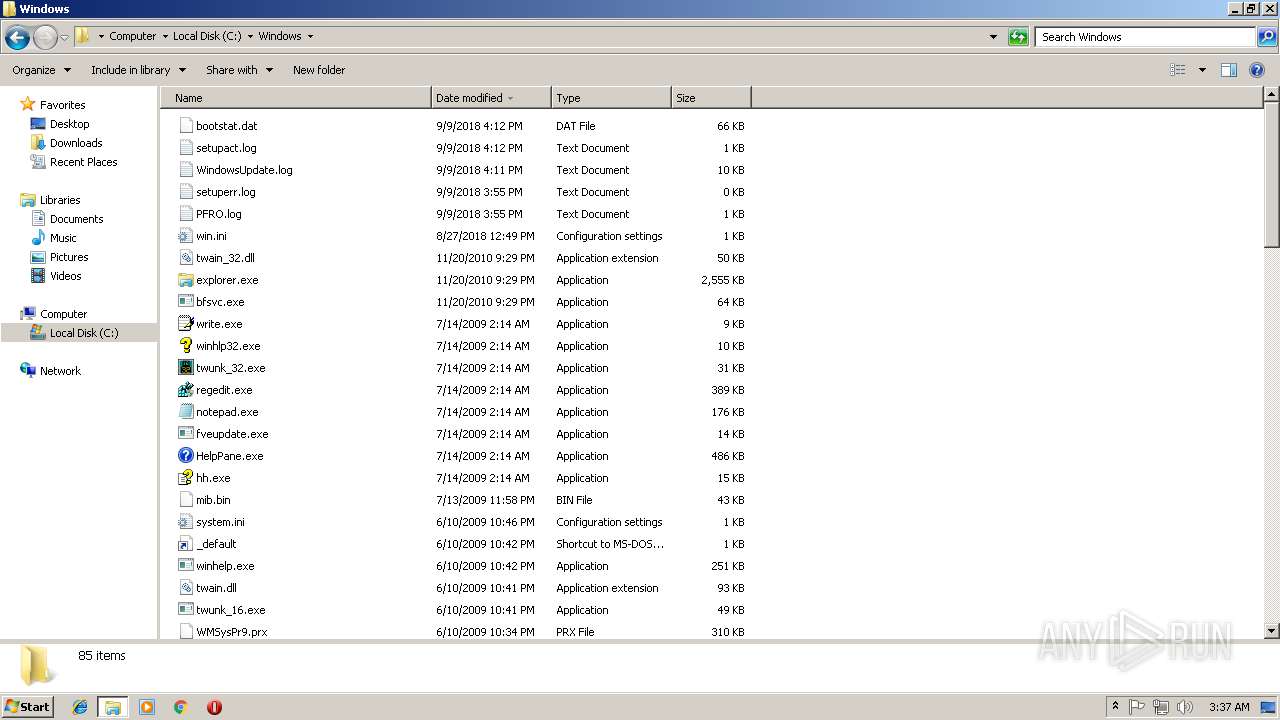Click the Action Center flag icon
The width and height of the screenshot is (1280, 720).
[x=1137, y=707]
